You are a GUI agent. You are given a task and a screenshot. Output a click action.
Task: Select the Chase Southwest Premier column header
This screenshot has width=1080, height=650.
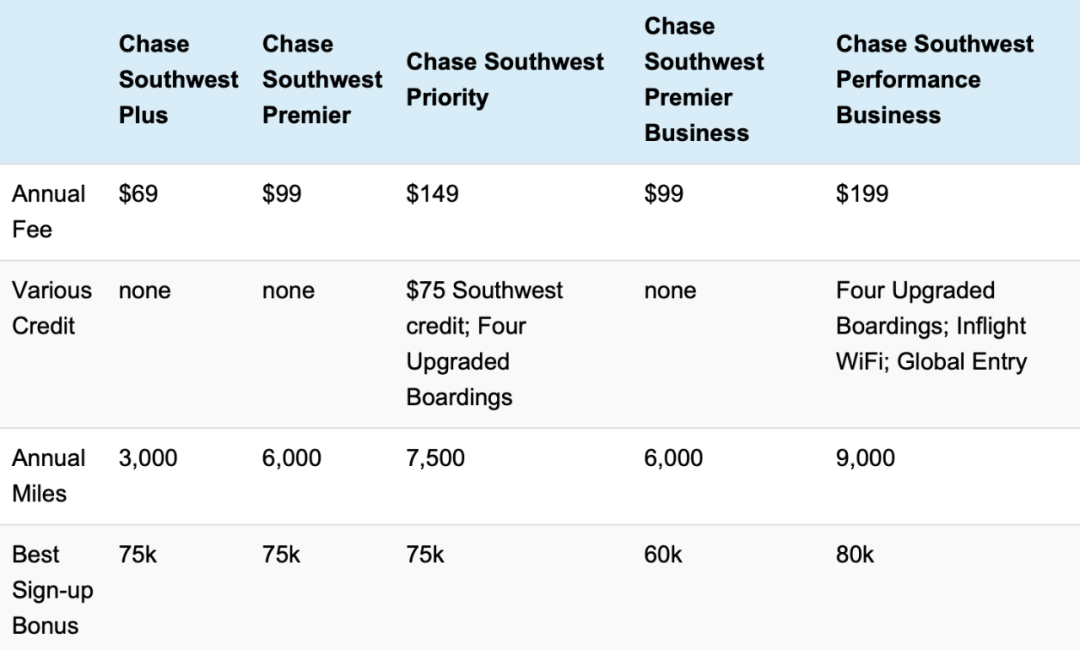pos(322,79)
